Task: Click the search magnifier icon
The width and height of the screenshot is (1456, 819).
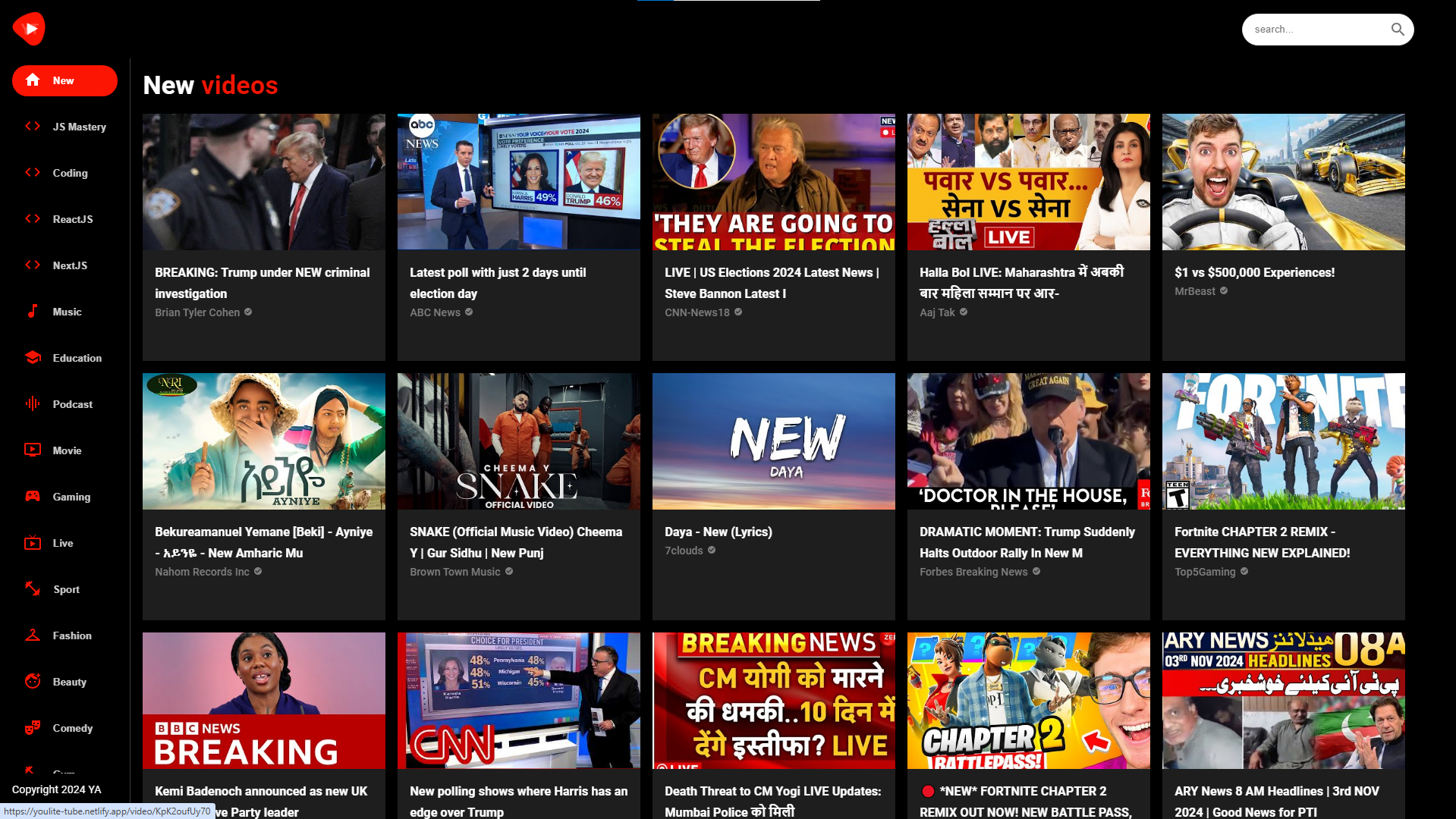Action: click(1398, 30)
